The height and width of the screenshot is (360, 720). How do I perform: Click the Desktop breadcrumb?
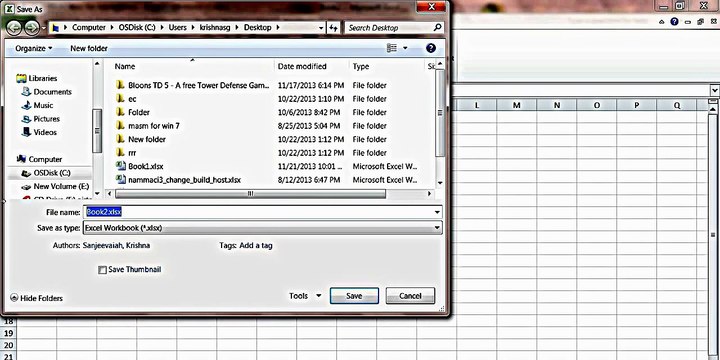(x=258, y=28)
